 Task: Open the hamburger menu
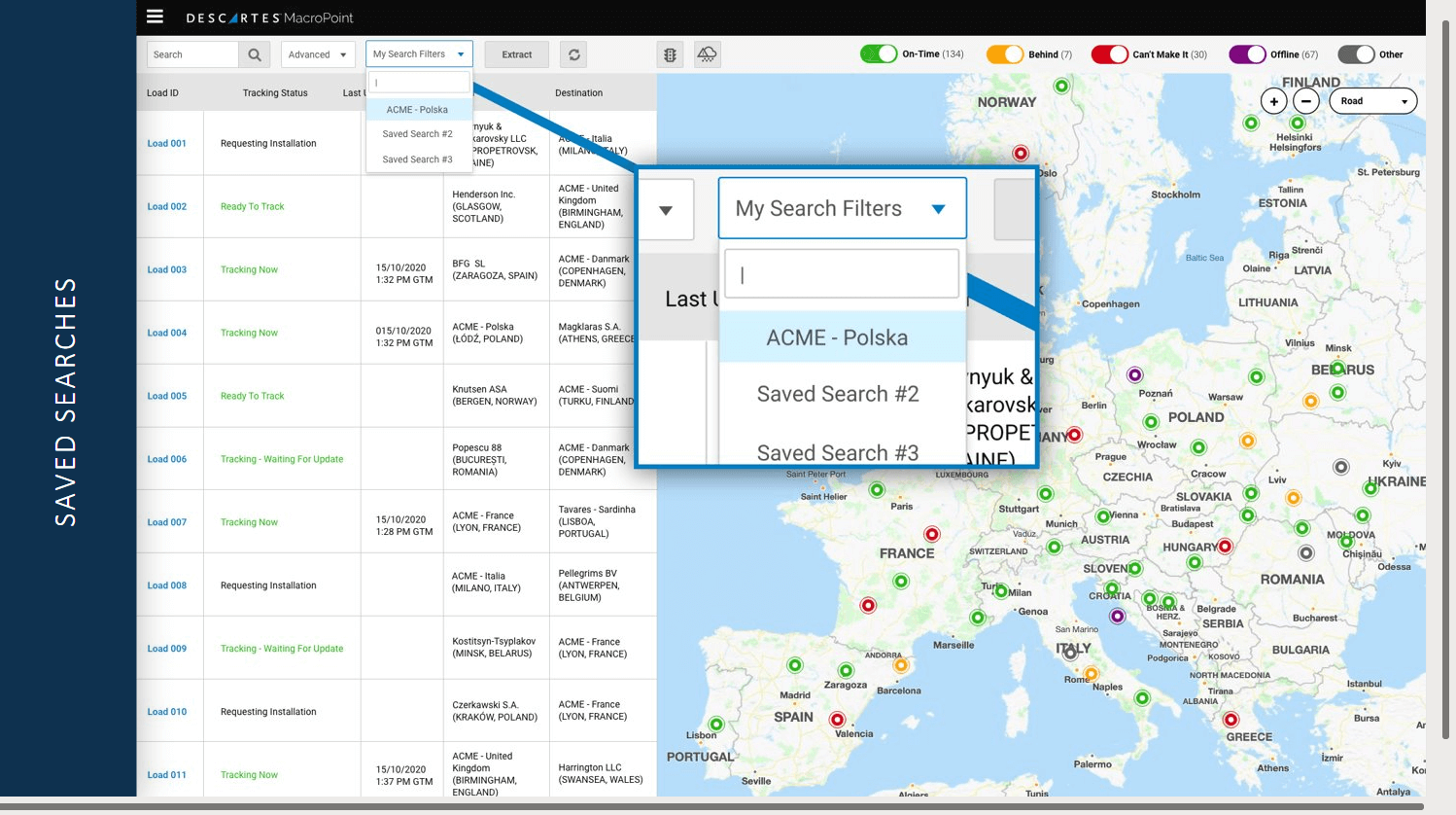tap(155, 17)
